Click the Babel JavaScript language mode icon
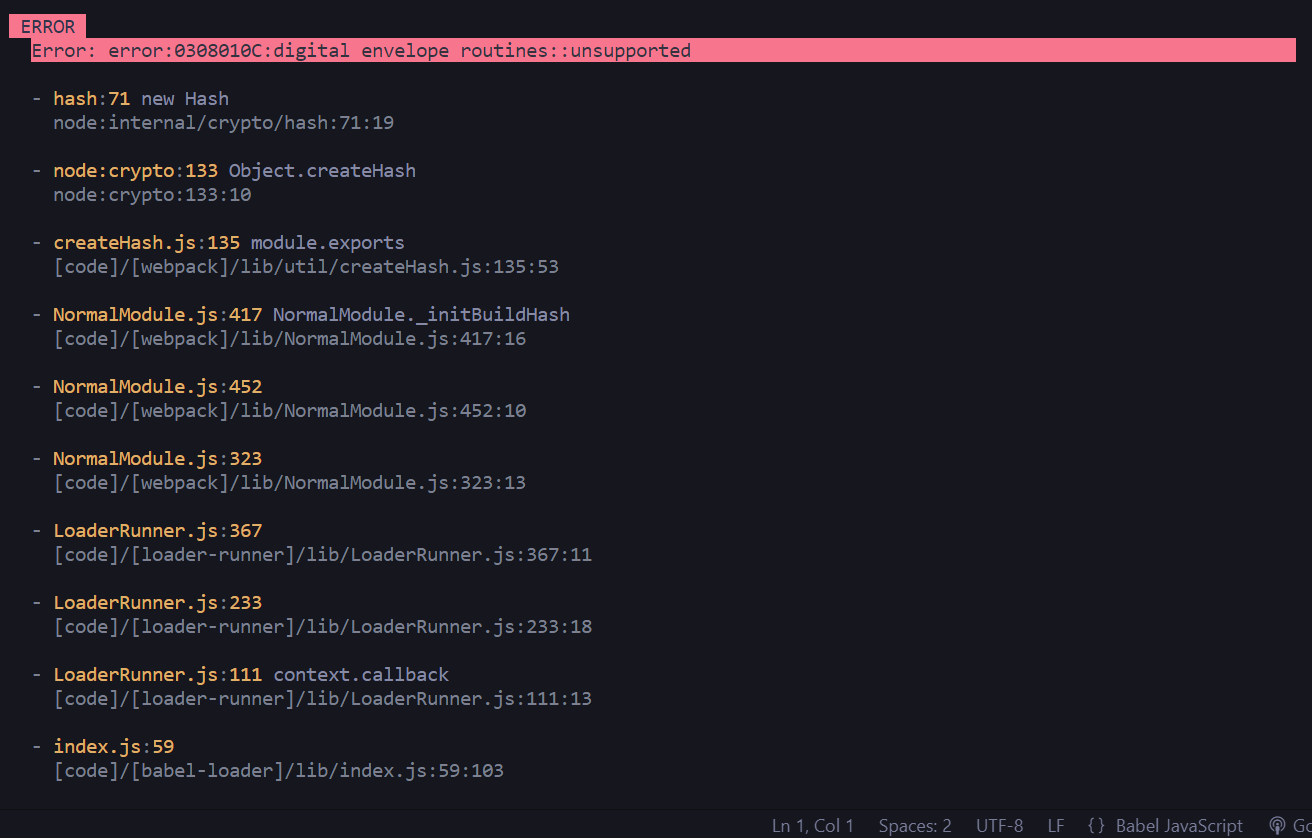Screen dimensions: 1312x838 1178,825
